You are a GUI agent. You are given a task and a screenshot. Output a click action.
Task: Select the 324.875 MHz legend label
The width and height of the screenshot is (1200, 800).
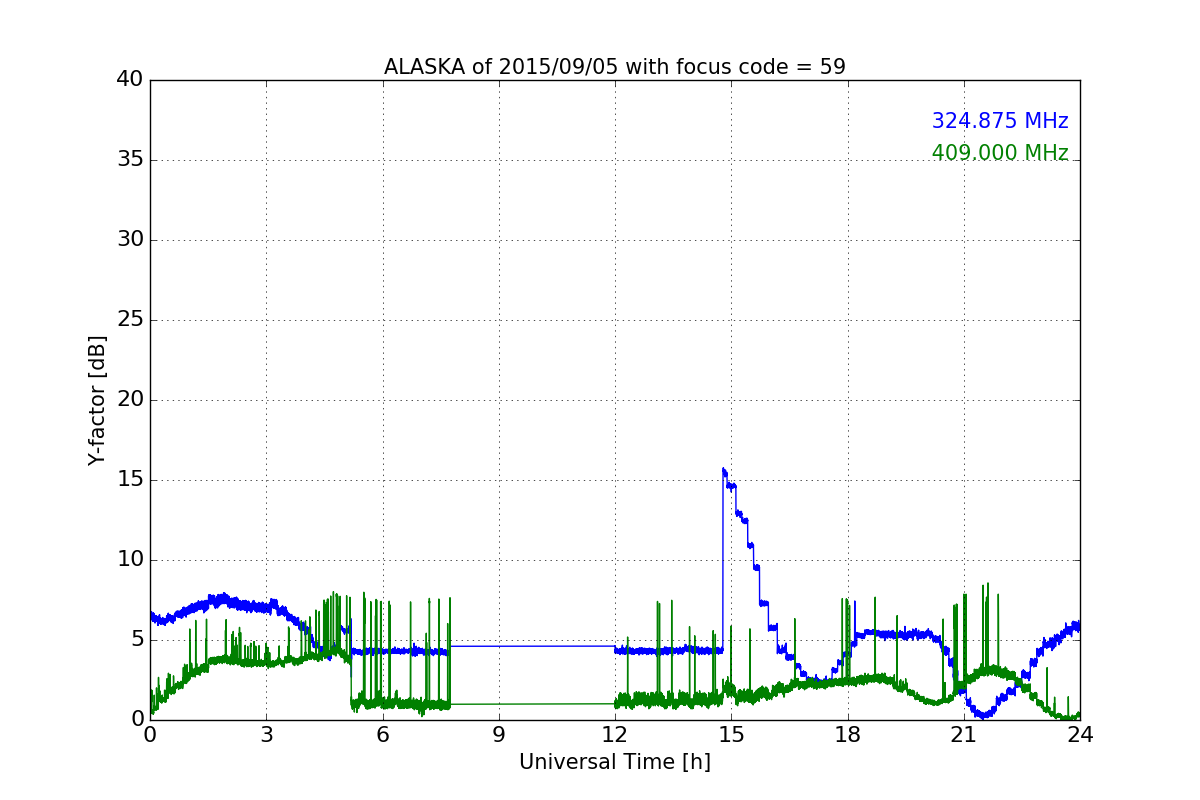coord(1000,121)
